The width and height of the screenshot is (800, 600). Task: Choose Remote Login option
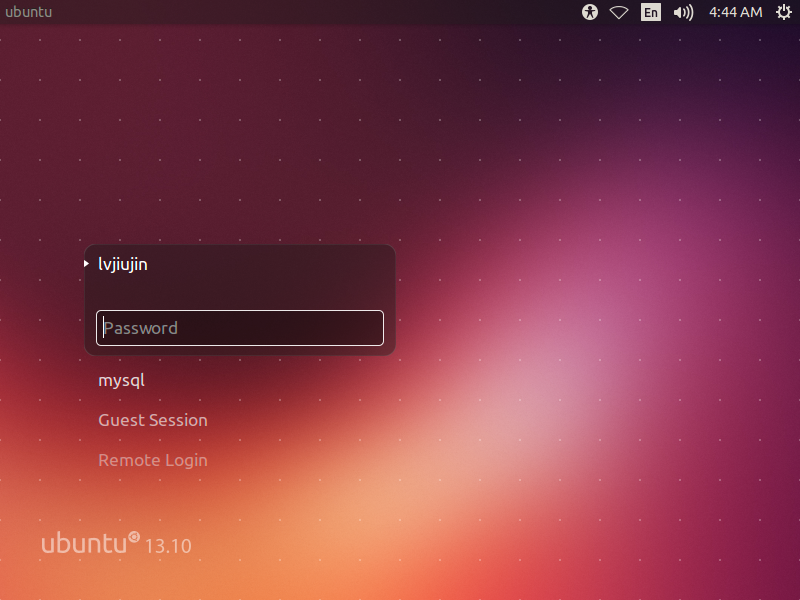coord(153,460)
